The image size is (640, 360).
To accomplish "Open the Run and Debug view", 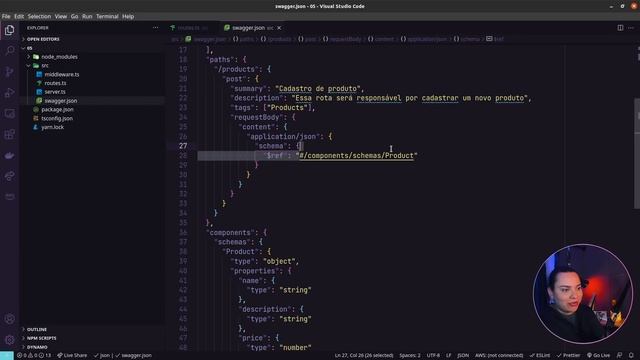I will tap(9, 93).
